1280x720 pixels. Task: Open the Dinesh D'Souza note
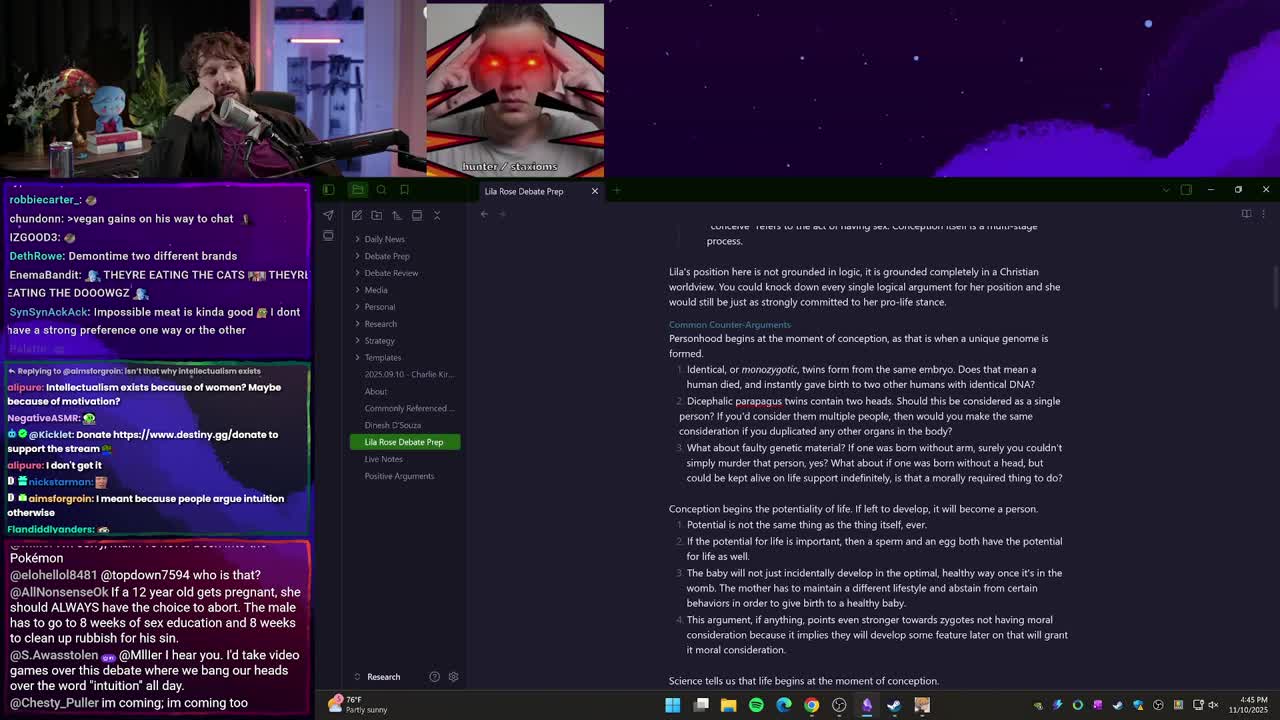tap(392, 425)
